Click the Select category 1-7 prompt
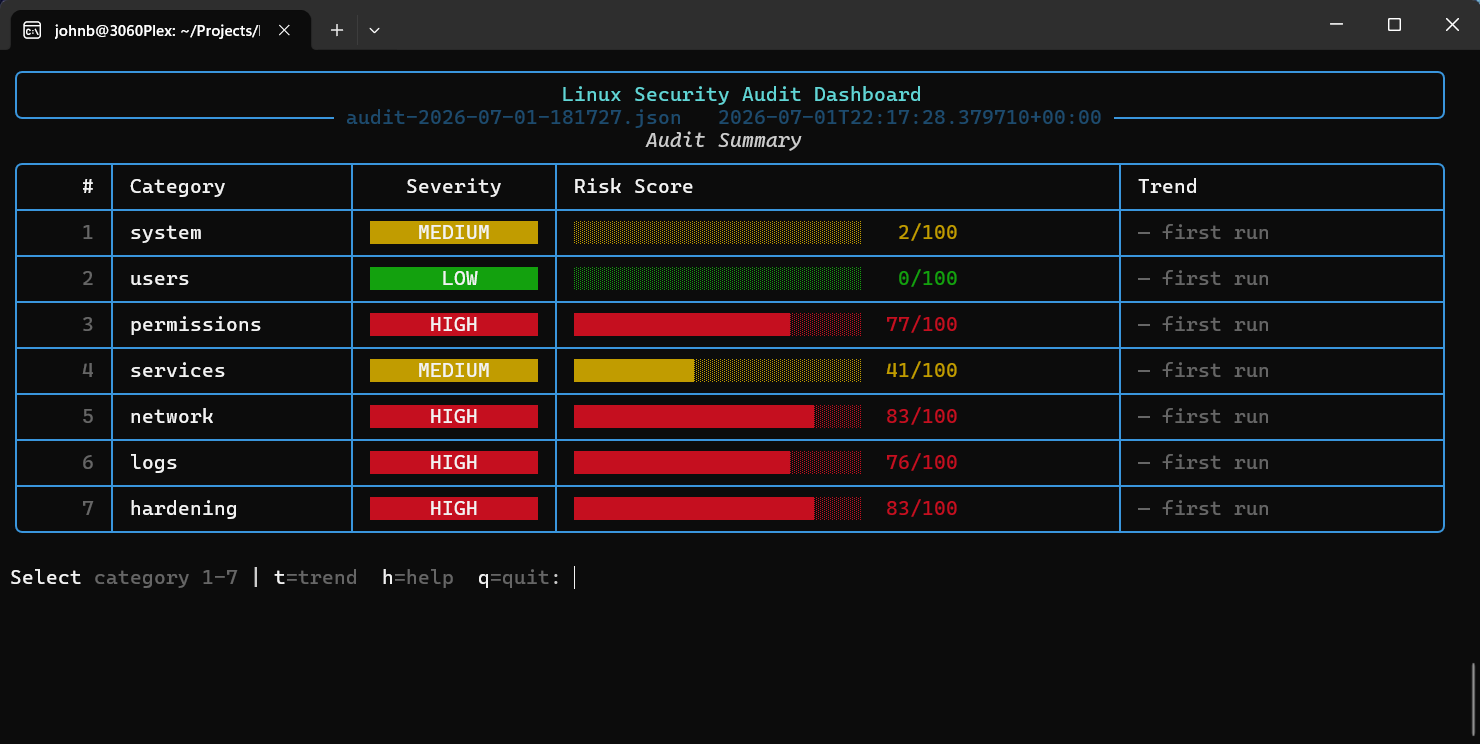 [124, 578]
